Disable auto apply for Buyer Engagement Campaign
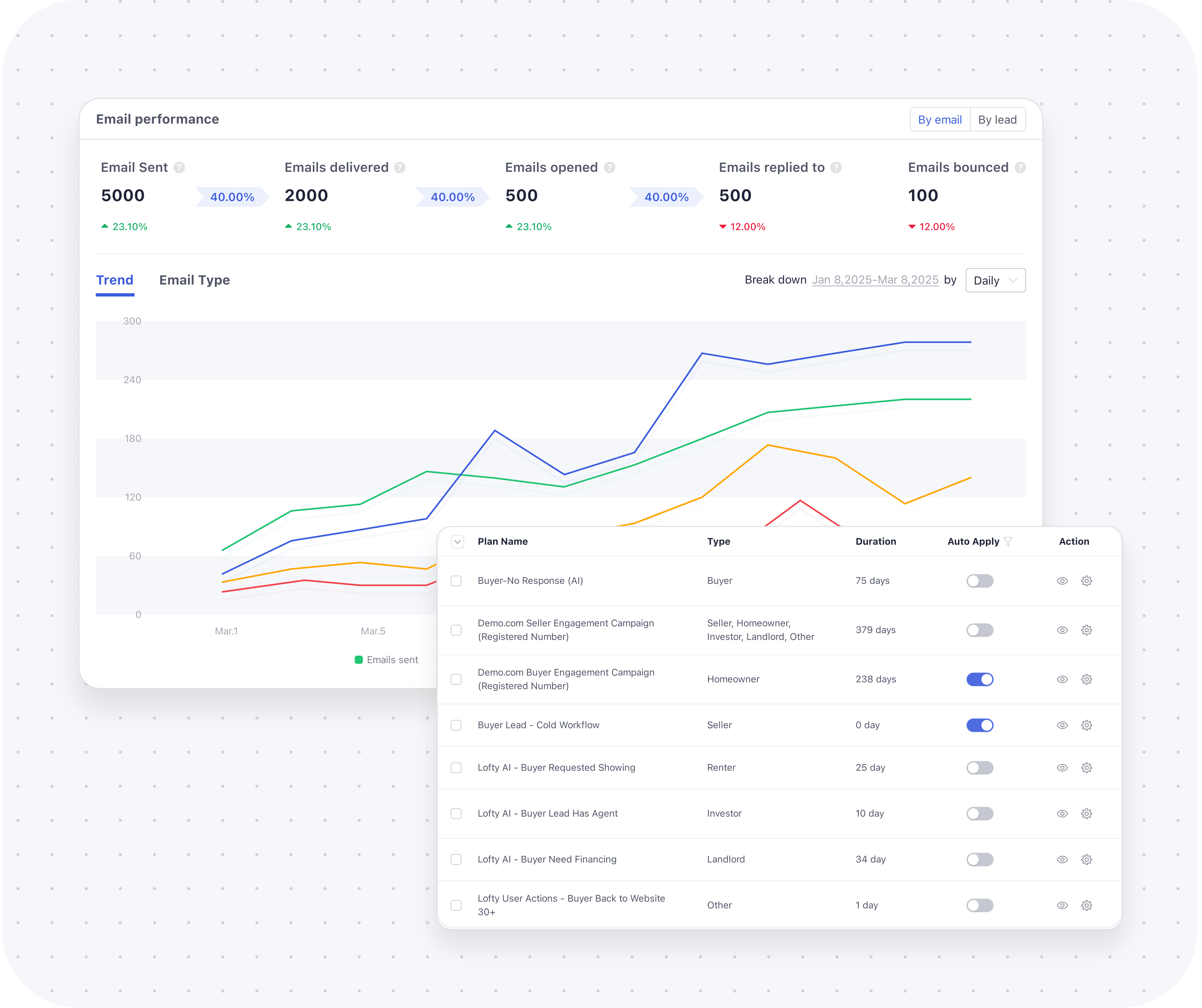The image size is (1202, 1008). tap(980, 679)
